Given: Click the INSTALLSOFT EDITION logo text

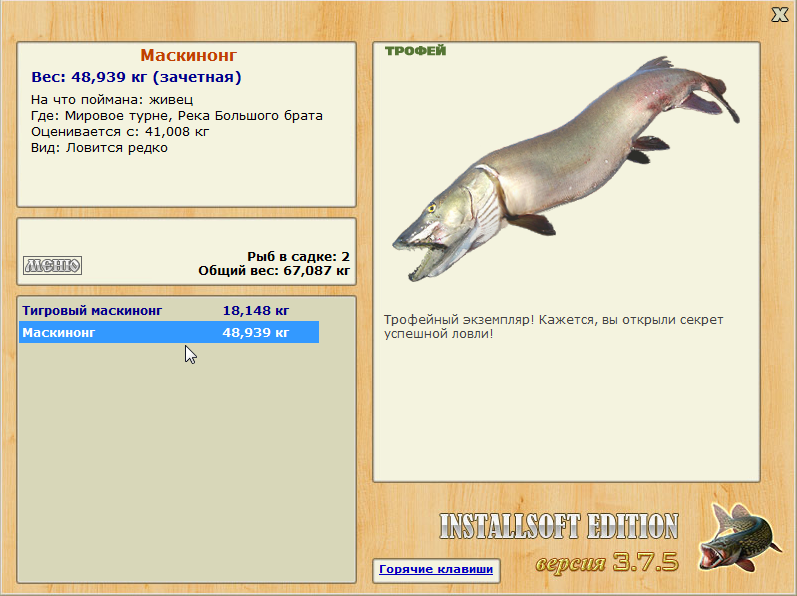Looking at the screenshot, I should (559, 526).
